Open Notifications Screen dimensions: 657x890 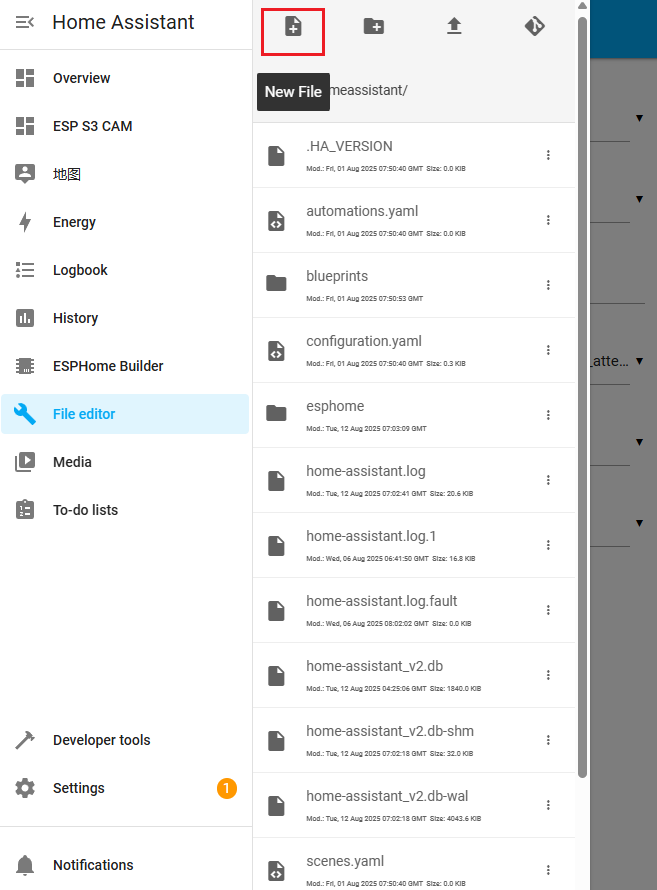[125, 865]
